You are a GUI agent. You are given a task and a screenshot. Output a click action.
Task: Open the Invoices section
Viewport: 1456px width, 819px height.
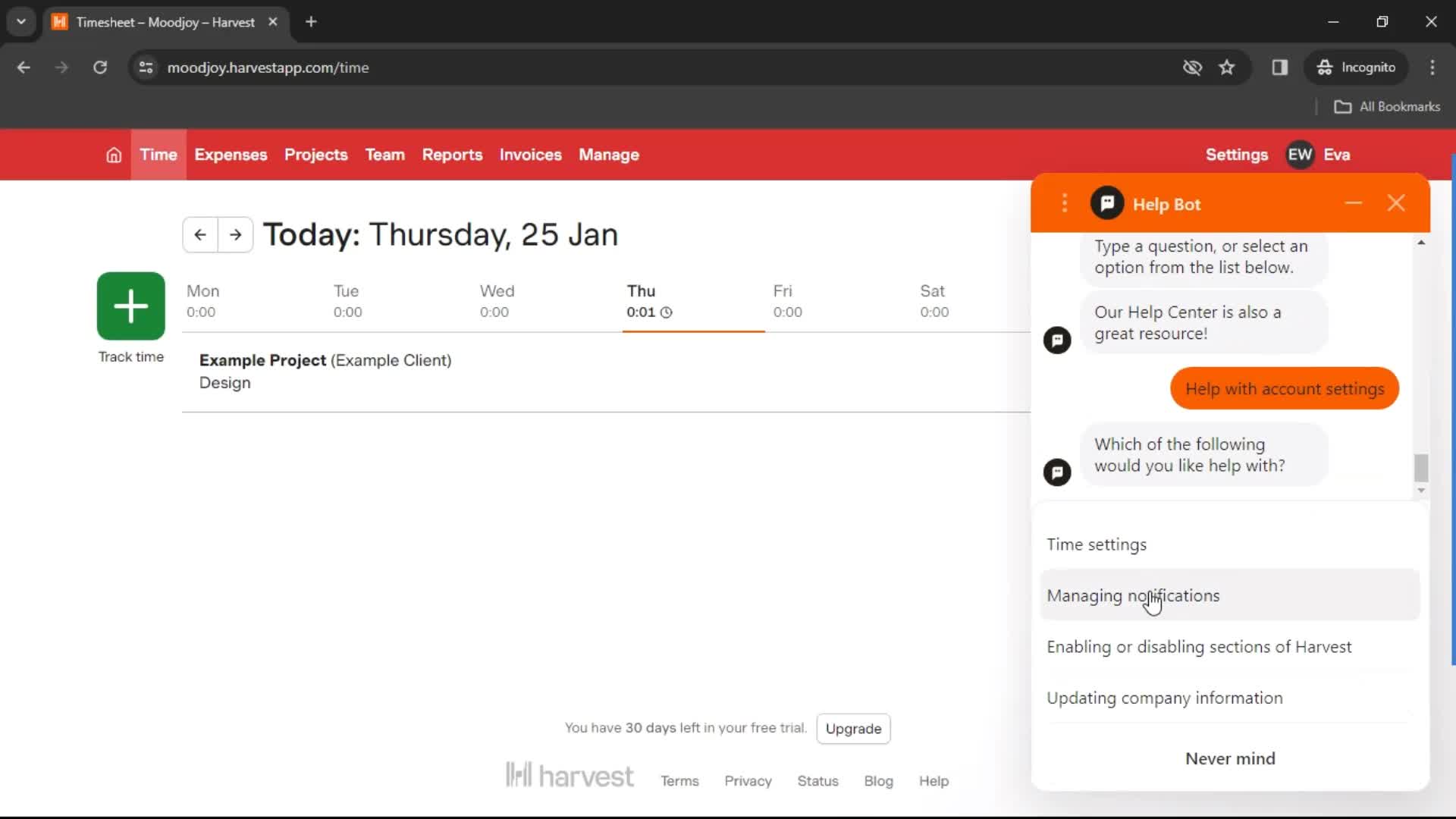pyautogui.click(x=531, y=155)
